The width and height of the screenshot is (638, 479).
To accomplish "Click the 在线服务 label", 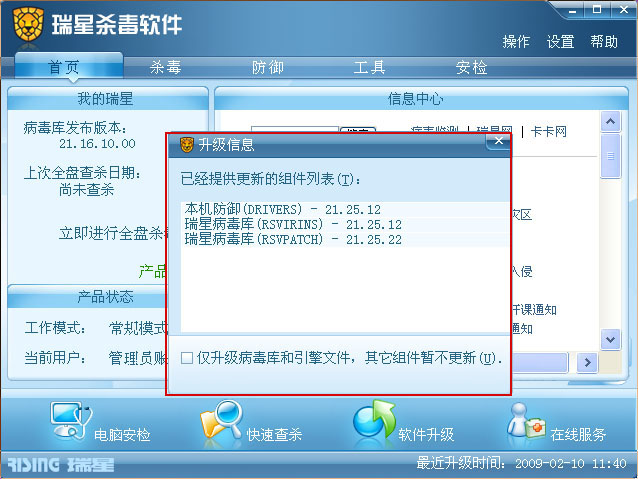I will click(x=578, y=435).
